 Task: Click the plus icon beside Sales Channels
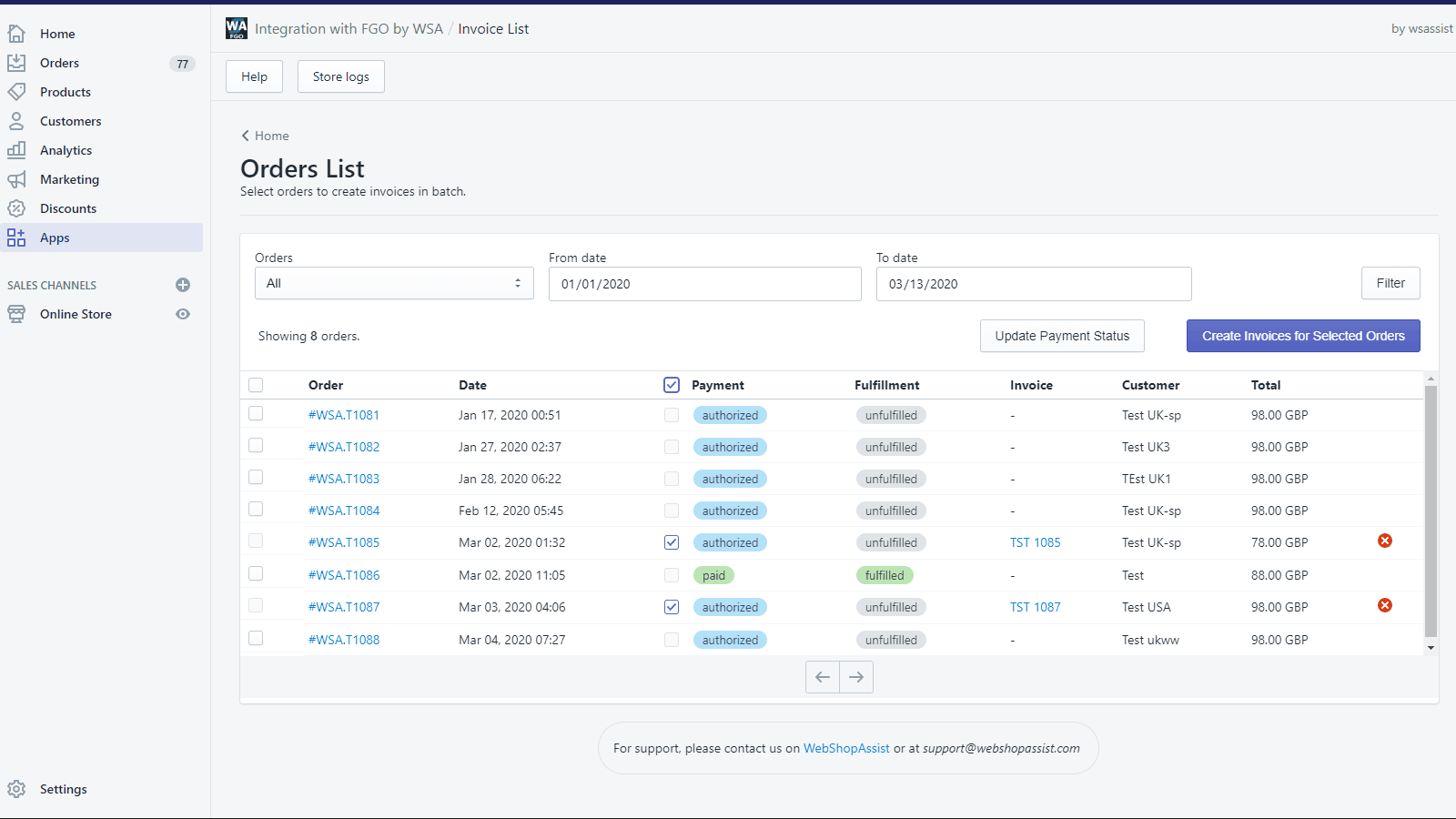coord(183,285)
